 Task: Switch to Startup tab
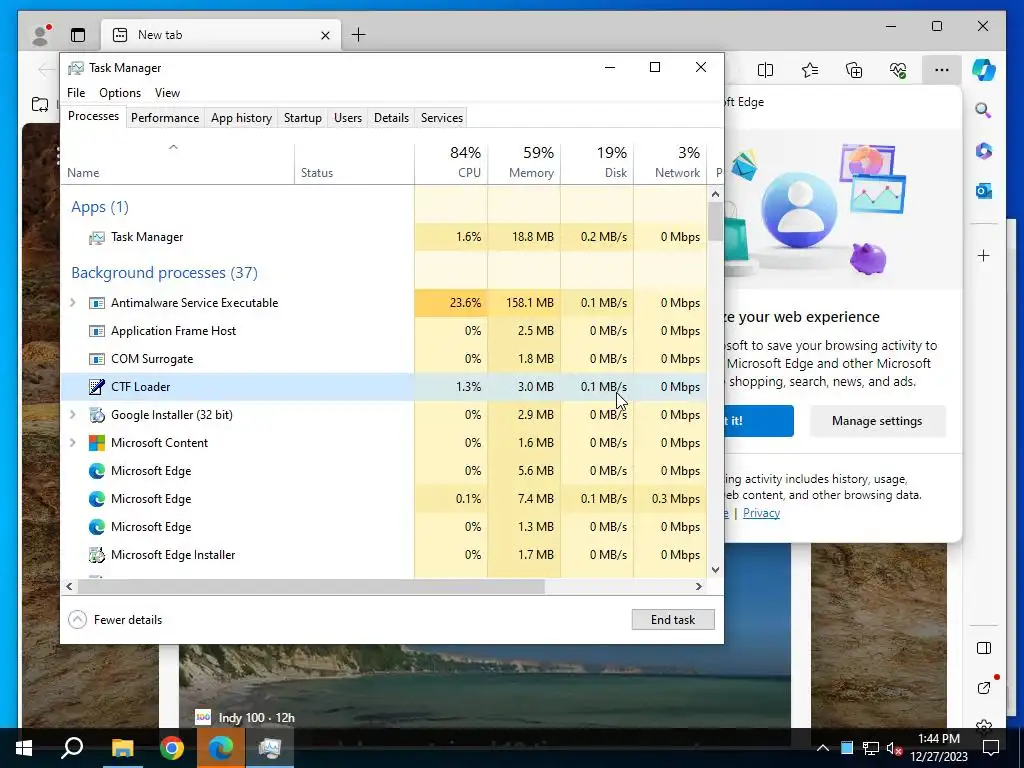pyautogui.click(x=302, y=118)
